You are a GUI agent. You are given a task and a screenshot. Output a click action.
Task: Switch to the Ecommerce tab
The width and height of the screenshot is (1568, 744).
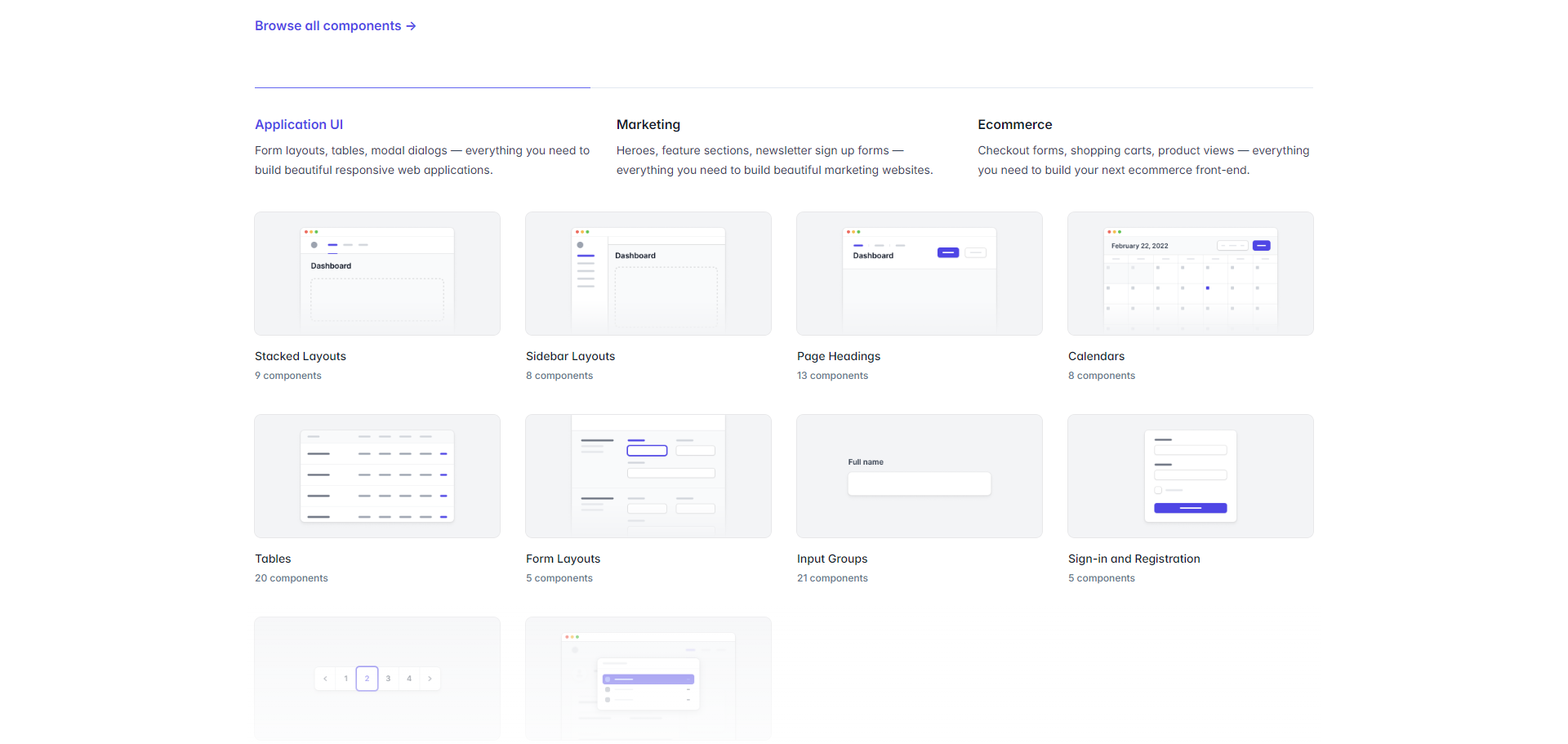[x=1015, y=125]
